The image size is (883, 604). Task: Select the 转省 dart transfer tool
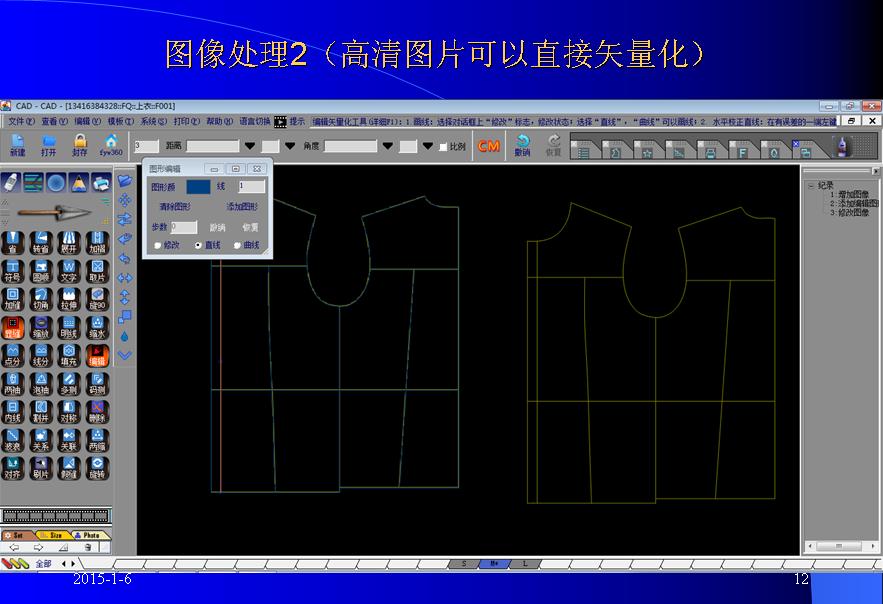pos(41,243)
